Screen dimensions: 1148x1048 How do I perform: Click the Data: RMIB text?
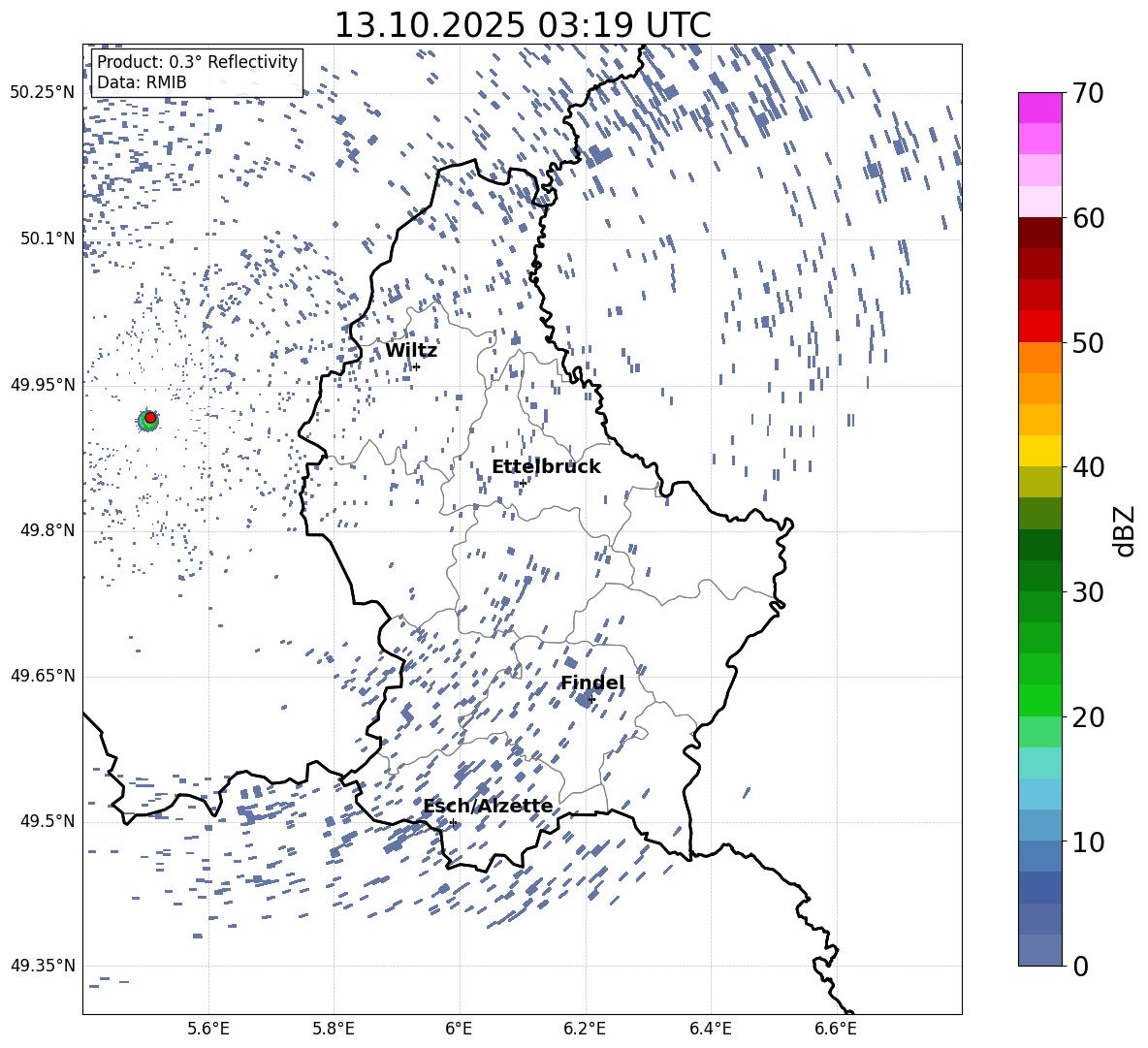(x=142, y=82)
